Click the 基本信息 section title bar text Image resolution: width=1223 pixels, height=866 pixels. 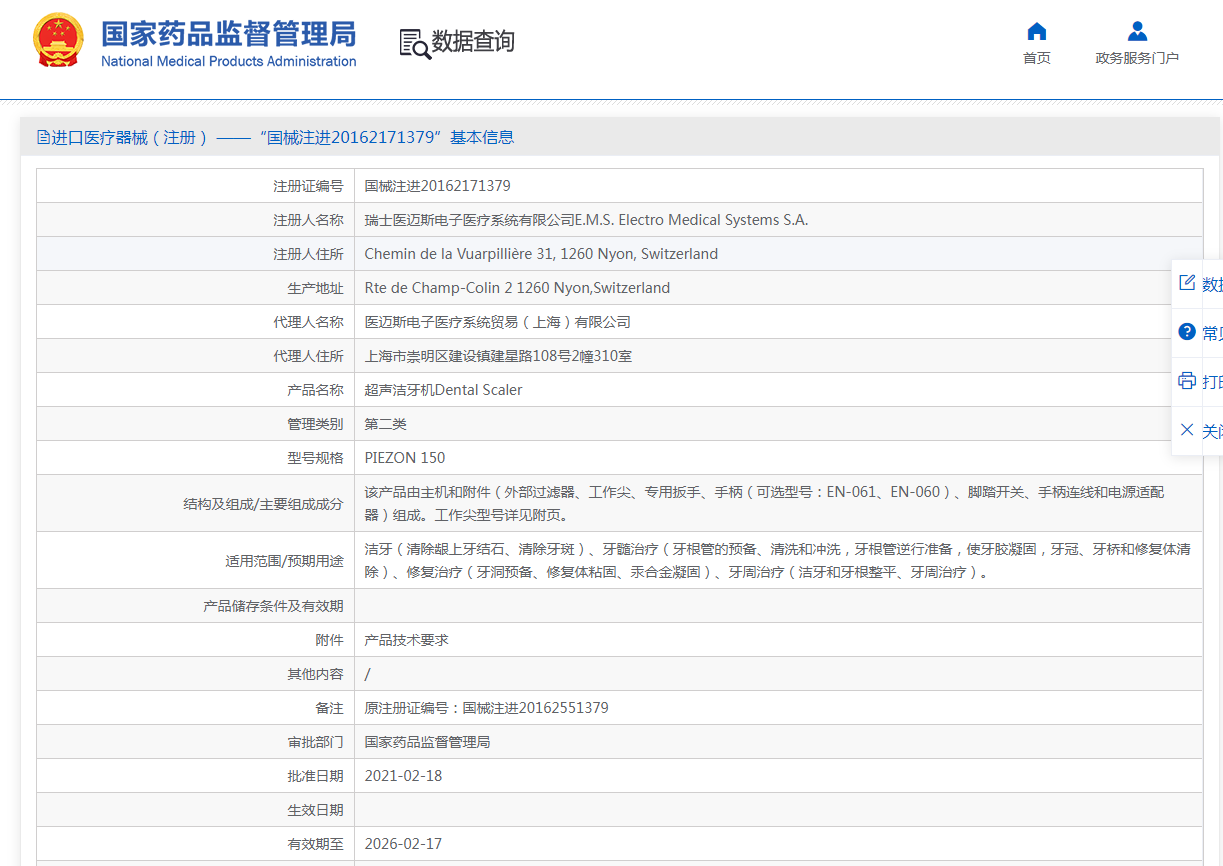pos(482,137)
